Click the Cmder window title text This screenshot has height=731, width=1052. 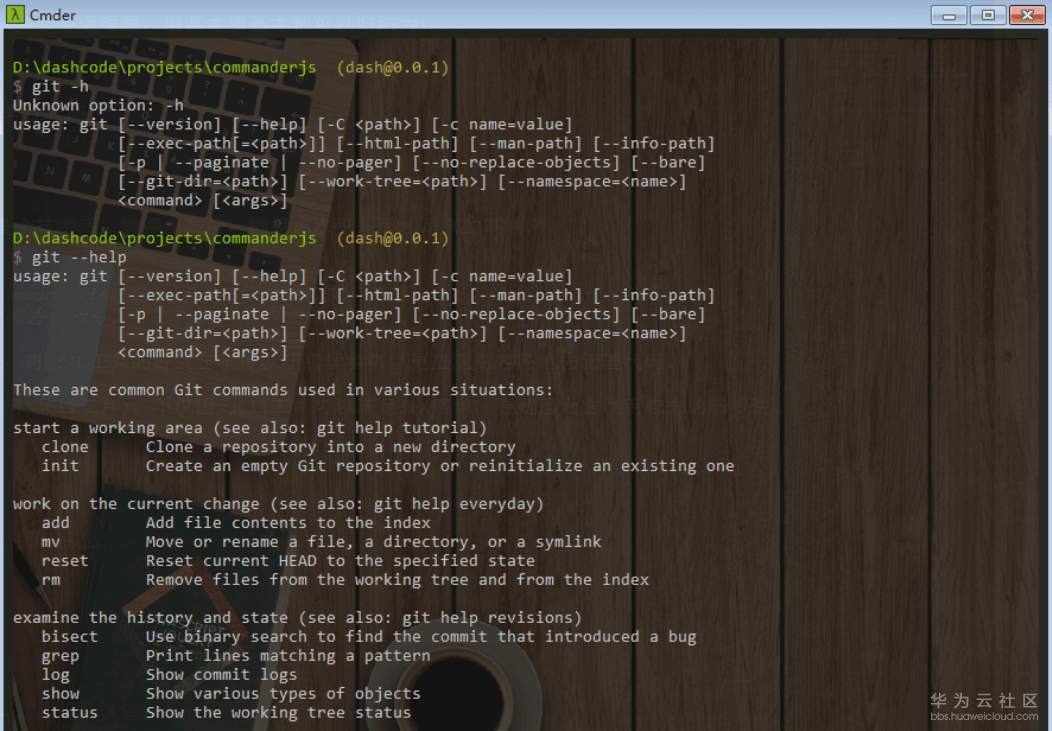pyautogui.click(x=52, y=15)
